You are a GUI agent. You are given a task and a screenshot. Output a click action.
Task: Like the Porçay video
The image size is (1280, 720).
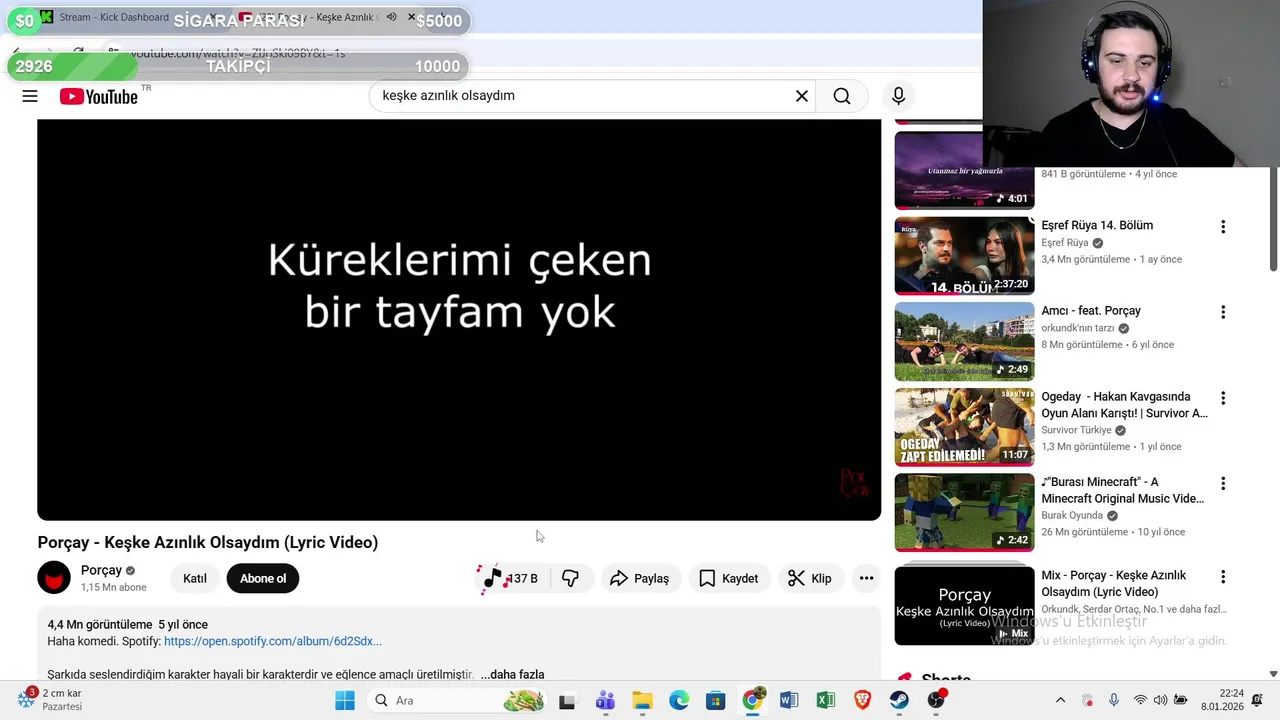pos(510,578)
